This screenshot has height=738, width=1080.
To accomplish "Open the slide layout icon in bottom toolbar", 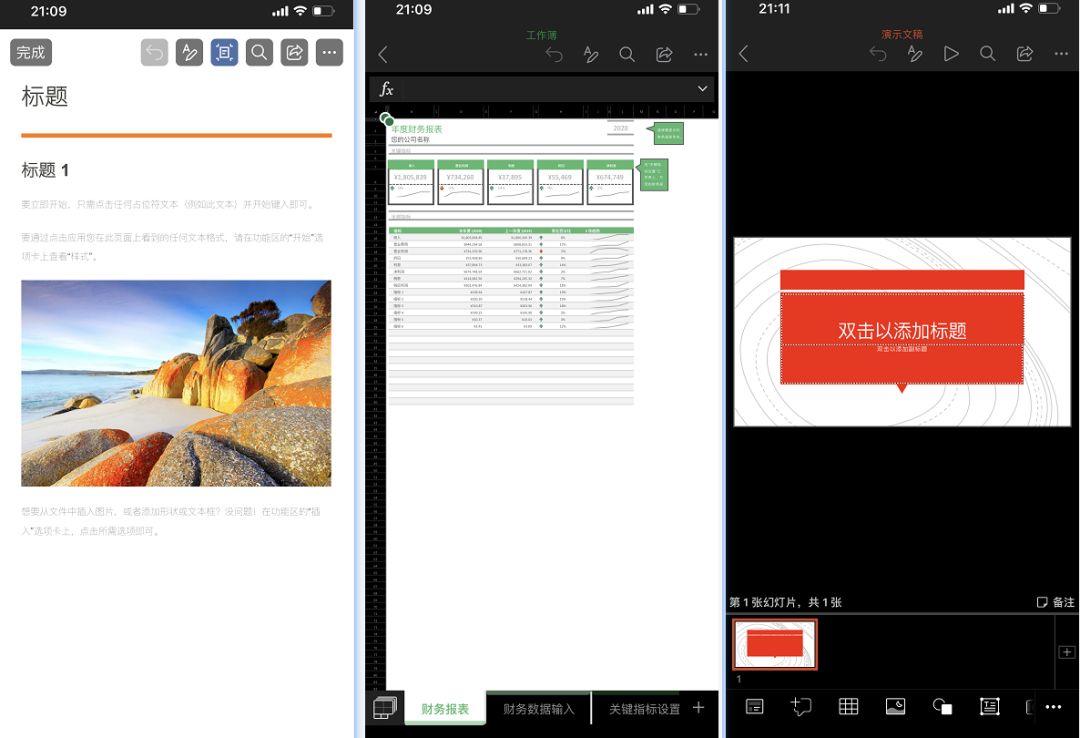I will (x=755, y=706).
